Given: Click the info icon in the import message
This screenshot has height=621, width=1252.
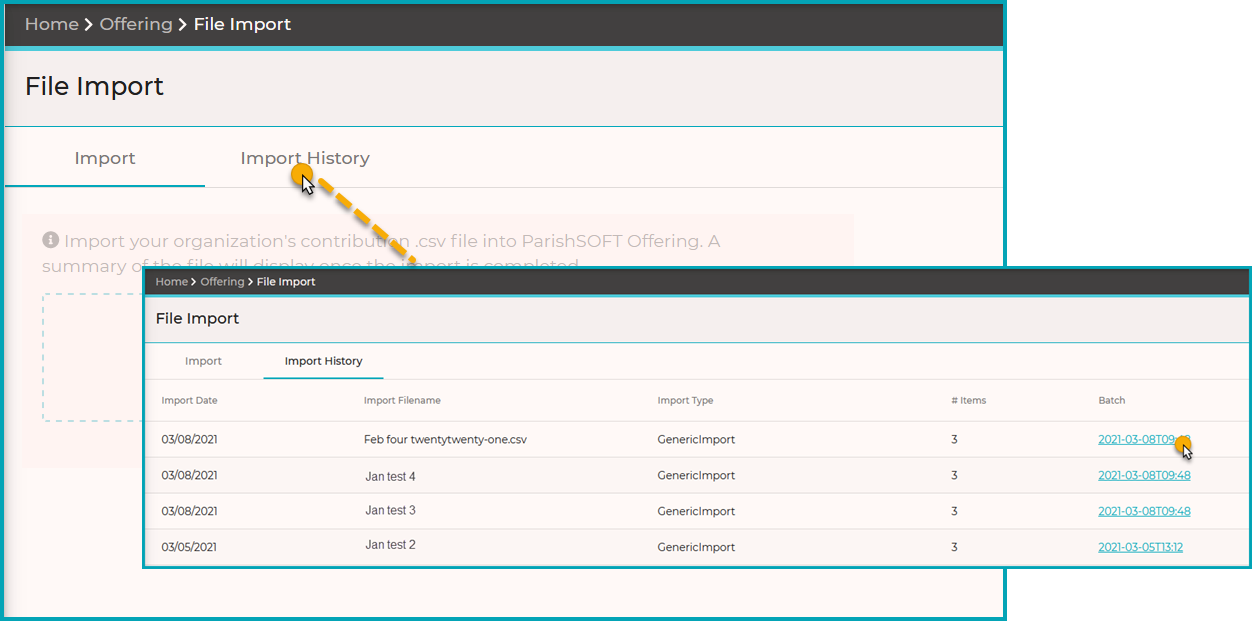Looking at the screenshot, I should click(50, 240).
